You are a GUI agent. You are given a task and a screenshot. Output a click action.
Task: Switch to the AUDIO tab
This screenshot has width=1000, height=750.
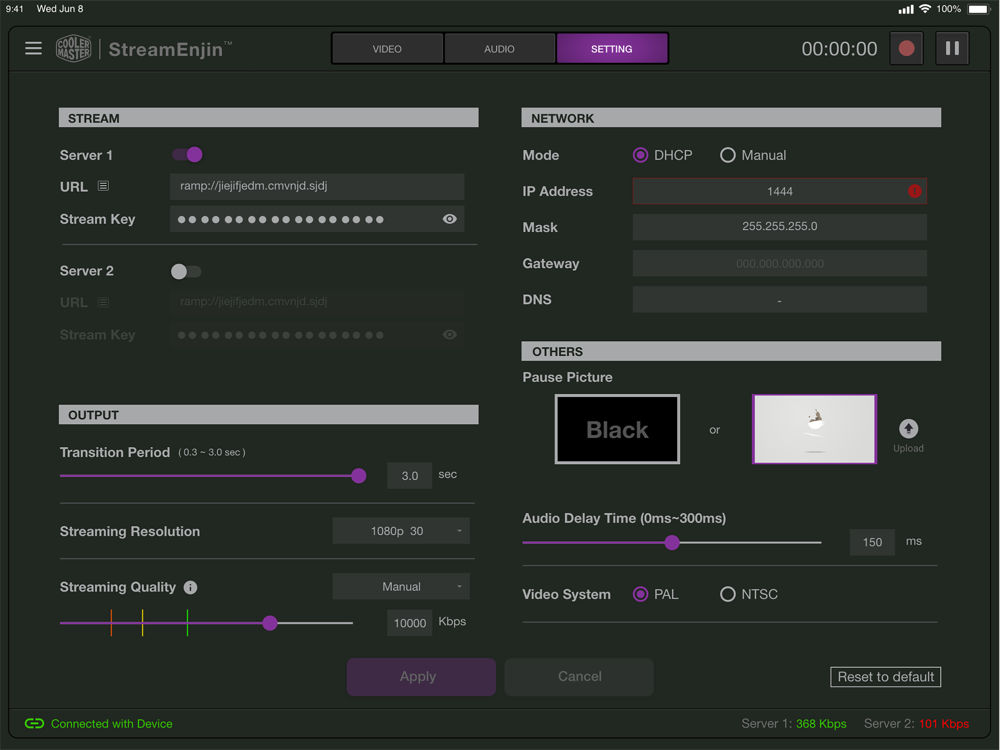(x=499, y=48)
